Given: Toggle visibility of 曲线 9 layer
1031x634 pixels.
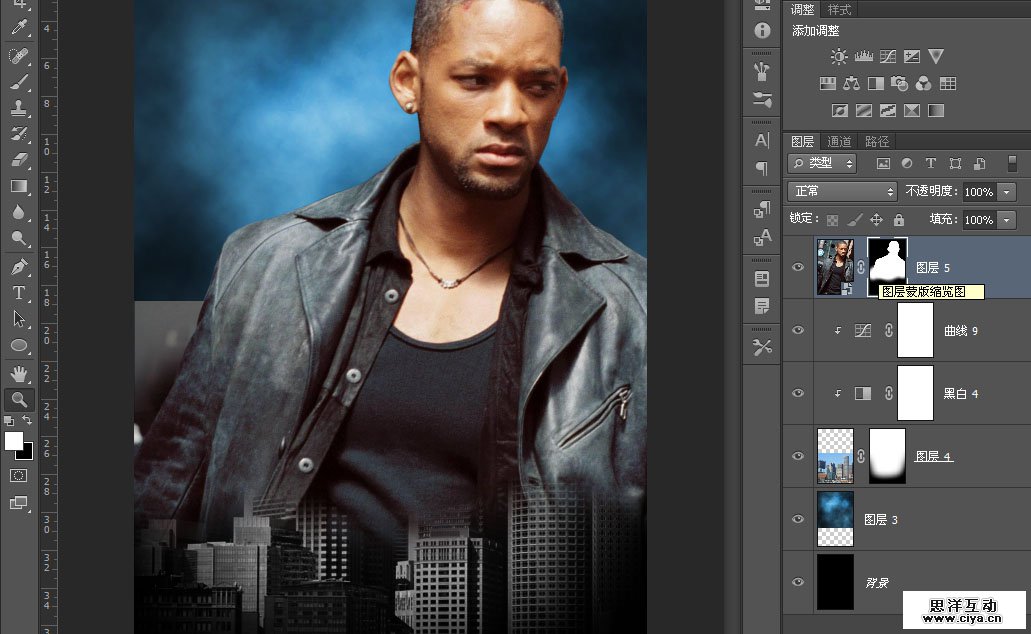Looking at the screenshot, I should [797, 330].
